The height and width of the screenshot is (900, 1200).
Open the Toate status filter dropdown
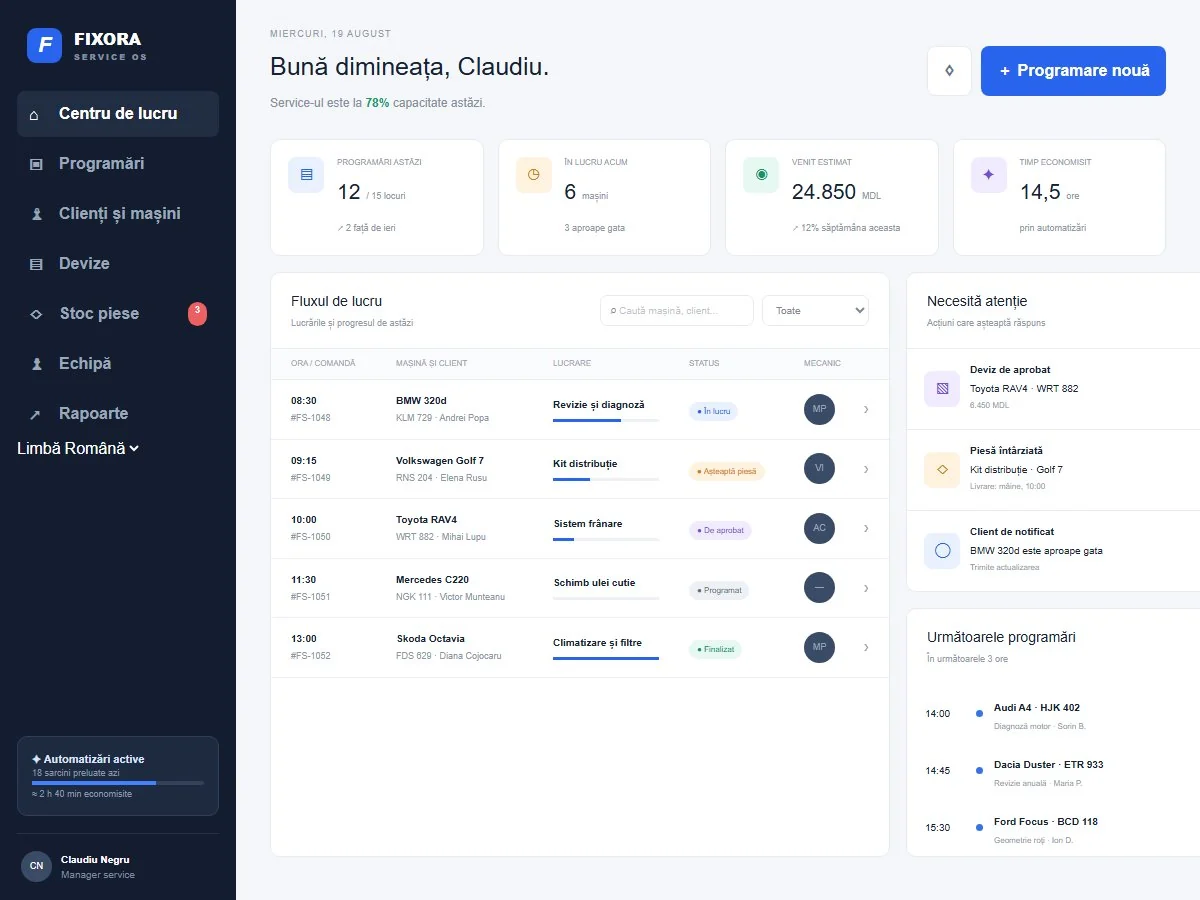point(815,310)
